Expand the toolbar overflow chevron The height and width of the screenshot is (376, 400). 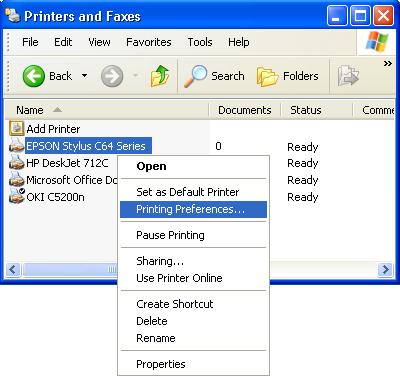387,63
